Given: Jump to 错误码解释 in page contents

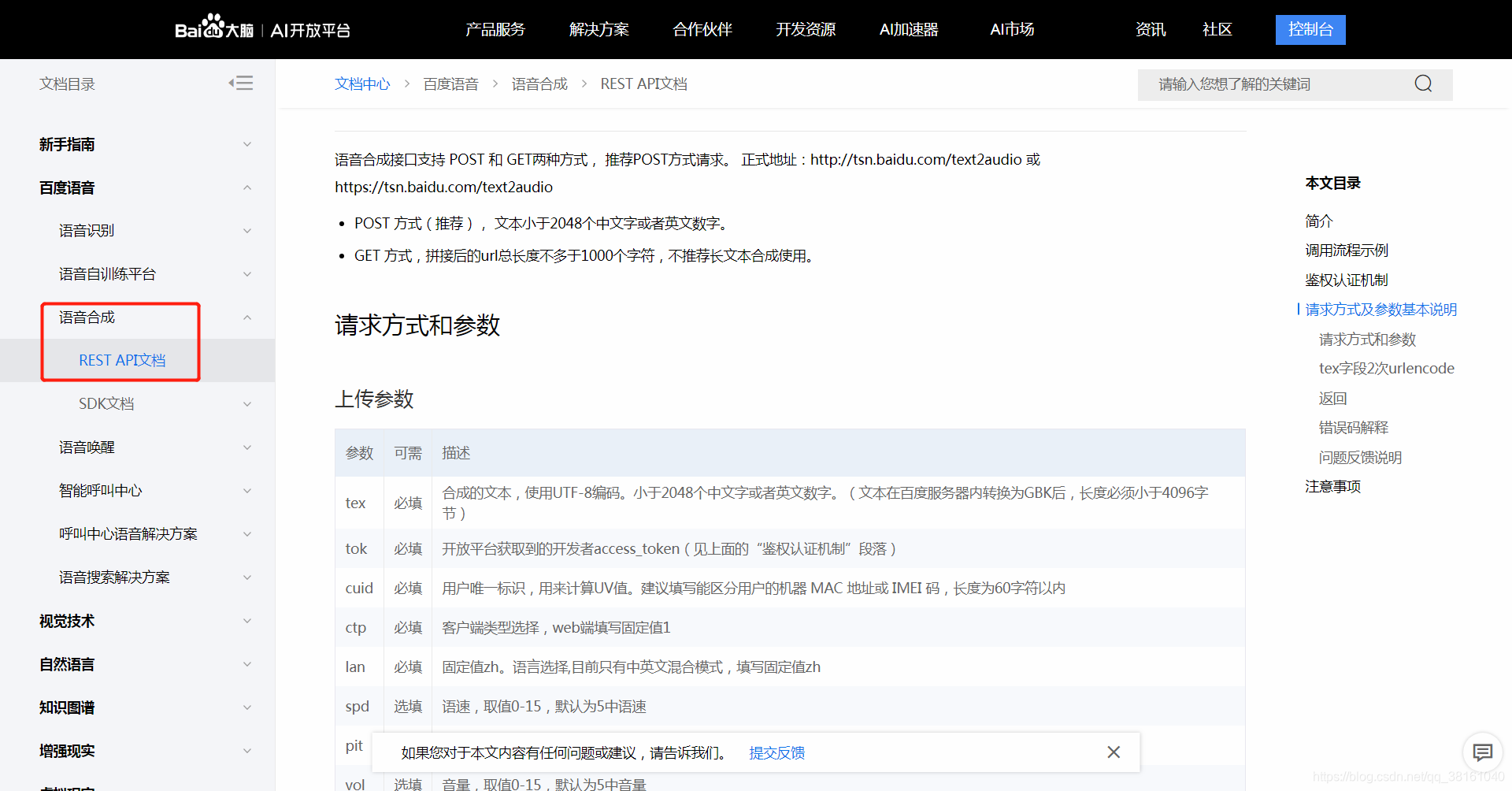Looking at the screenshot, I should coord(1354,427).
